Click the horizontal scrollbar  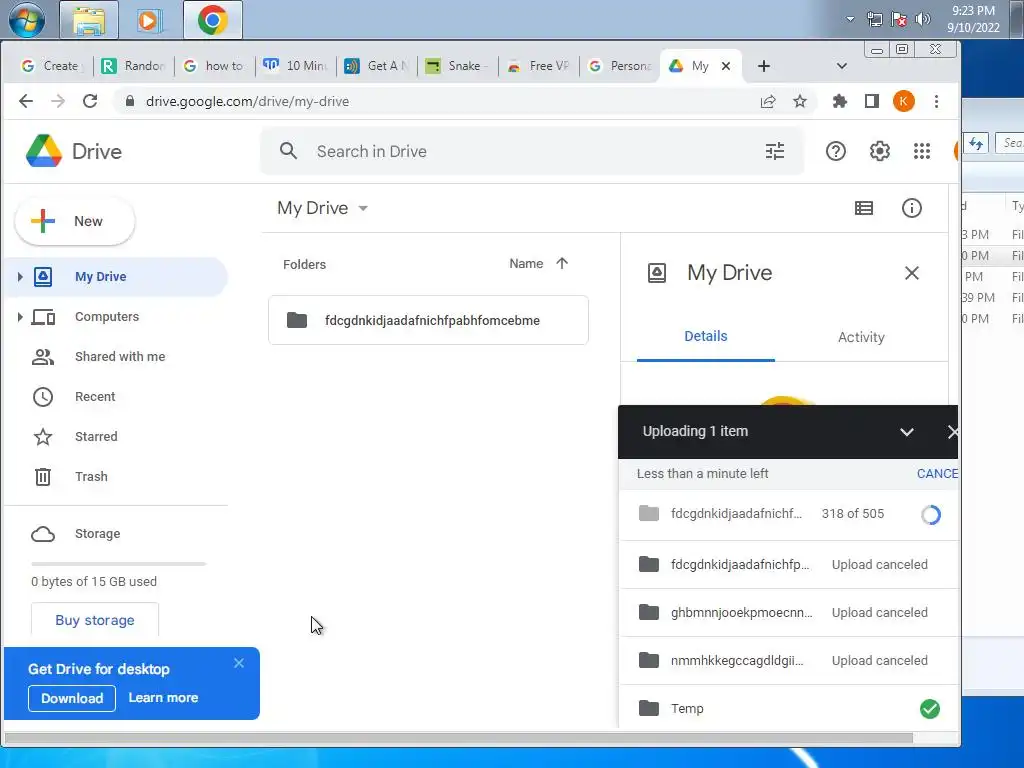(x=458, y=738)
